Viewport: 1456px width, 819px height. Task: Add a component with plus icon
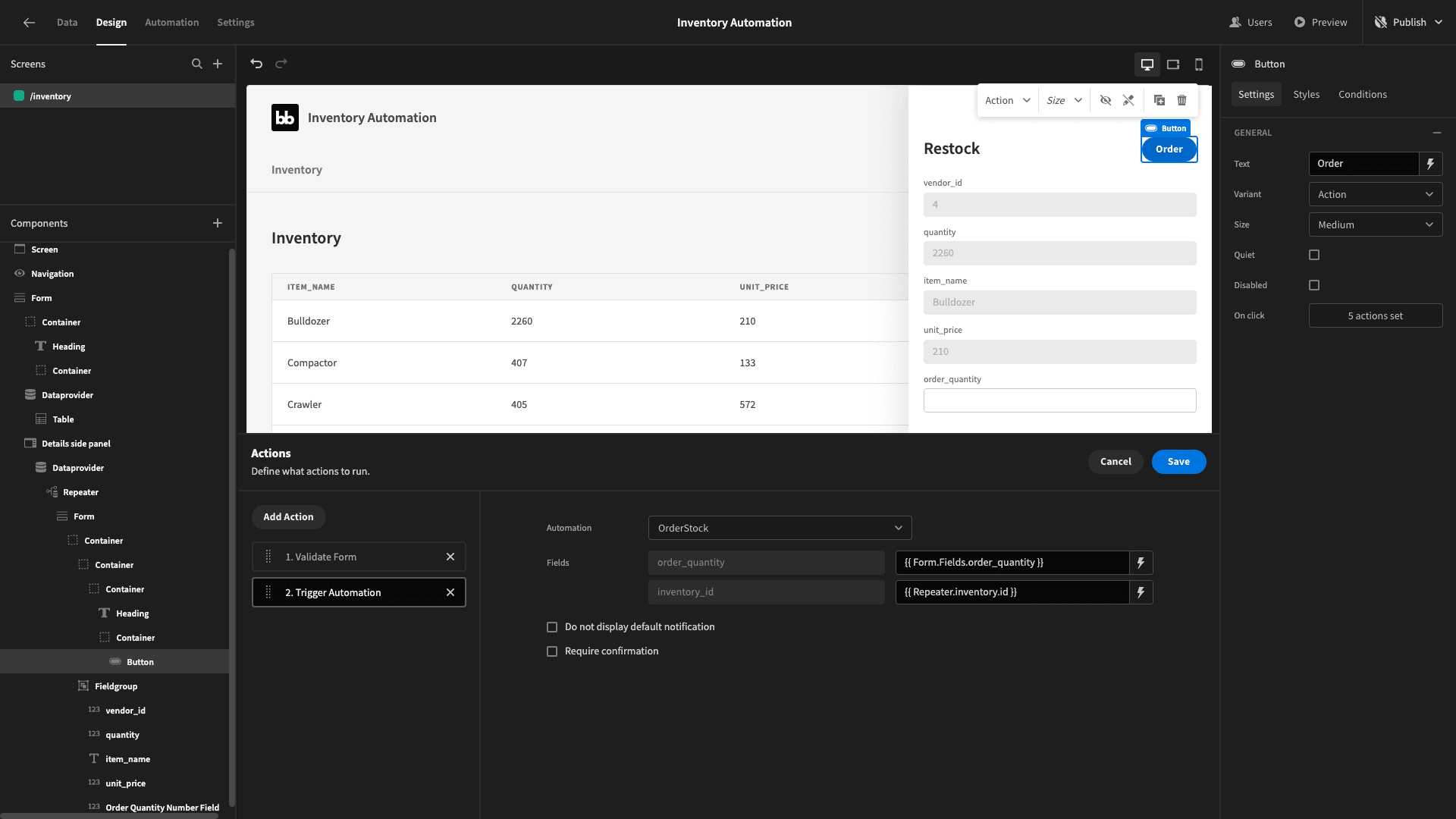[x=218, y=223]
